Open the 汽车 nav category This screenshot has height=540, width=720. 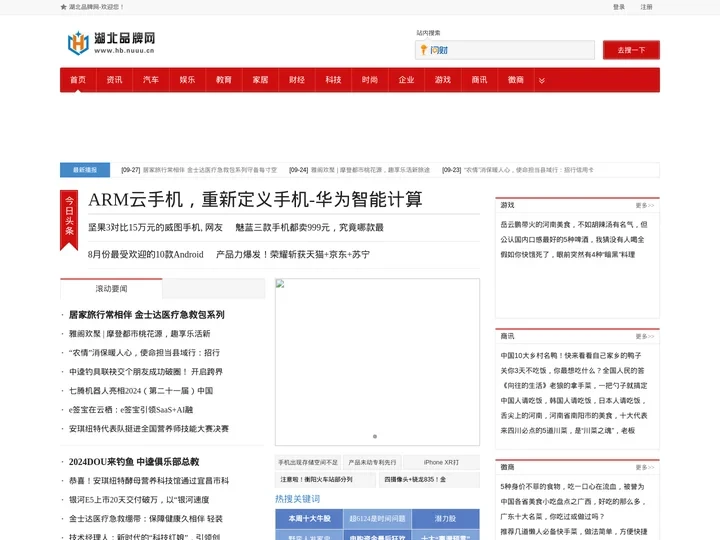click(151, 80)
